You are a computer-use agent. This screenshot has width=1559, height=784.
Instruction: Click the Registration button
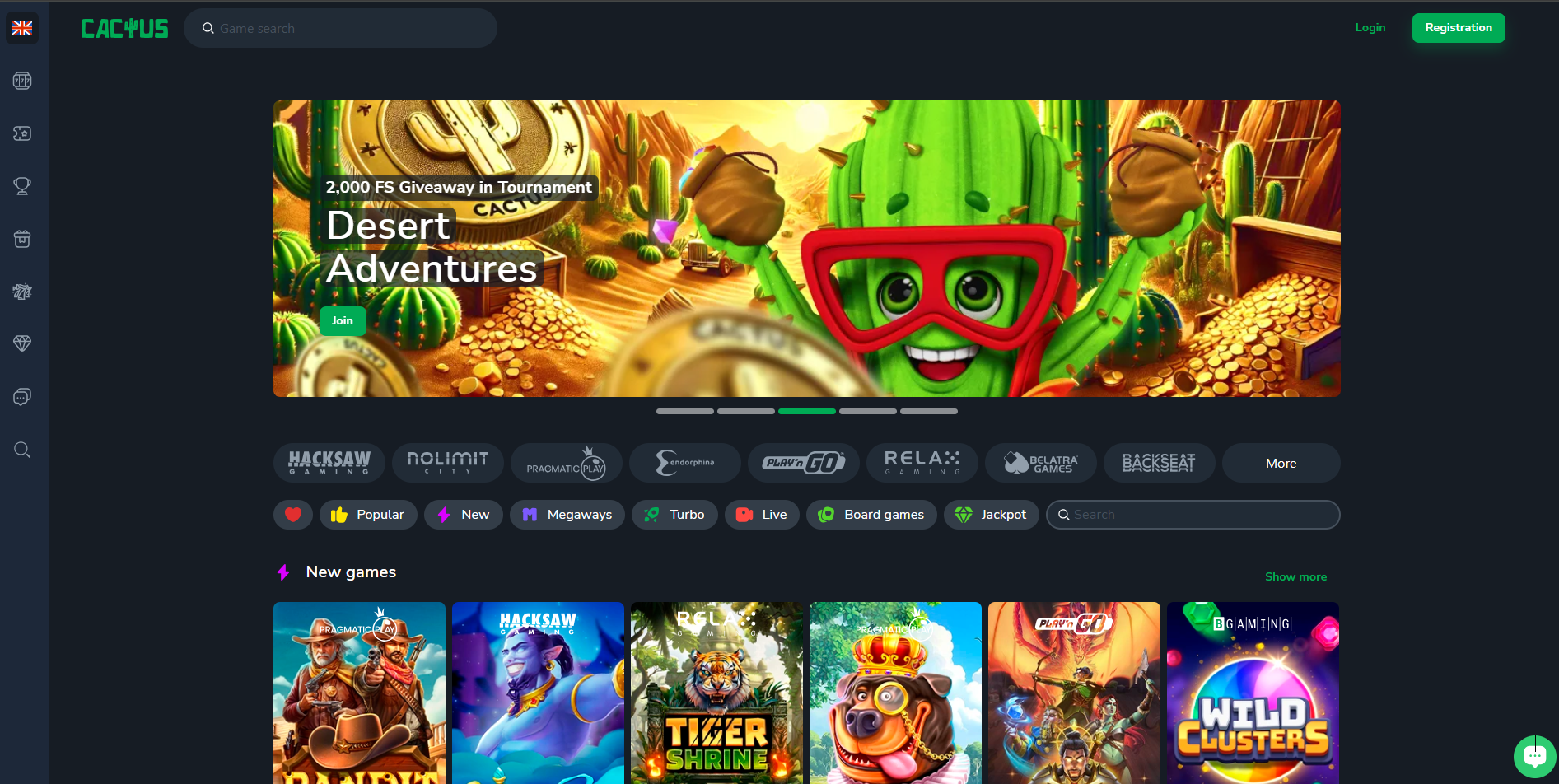click(x=1459, y=28)
